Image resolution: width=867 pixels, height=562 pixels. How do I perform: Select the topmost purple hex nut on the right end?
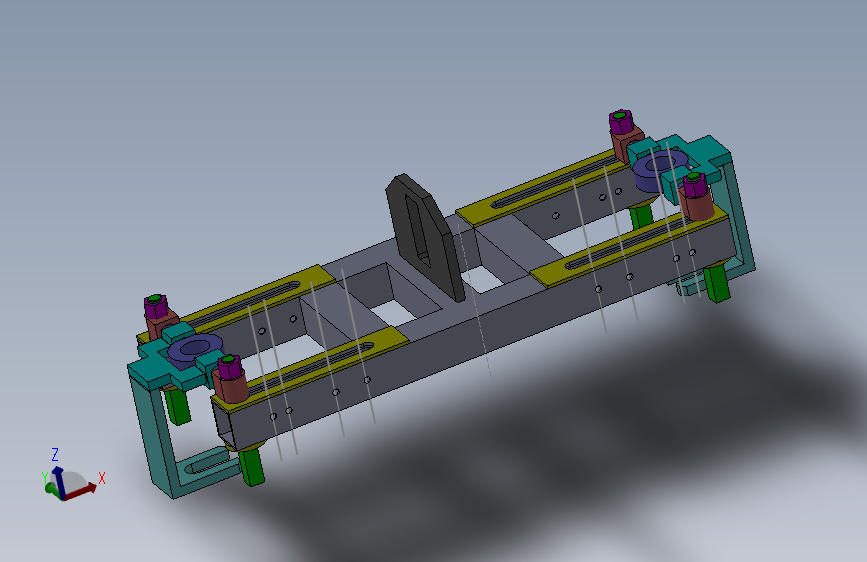pos(621,121)
